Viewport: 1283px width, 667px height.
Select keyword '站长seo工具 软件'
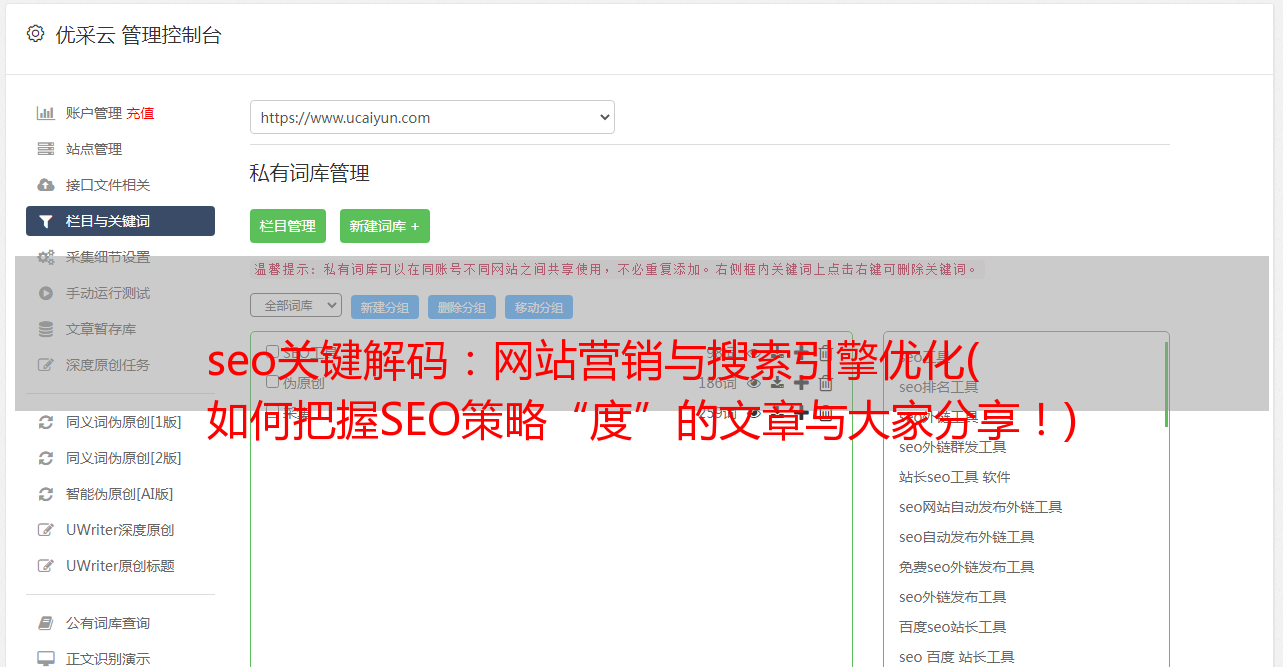955,477
